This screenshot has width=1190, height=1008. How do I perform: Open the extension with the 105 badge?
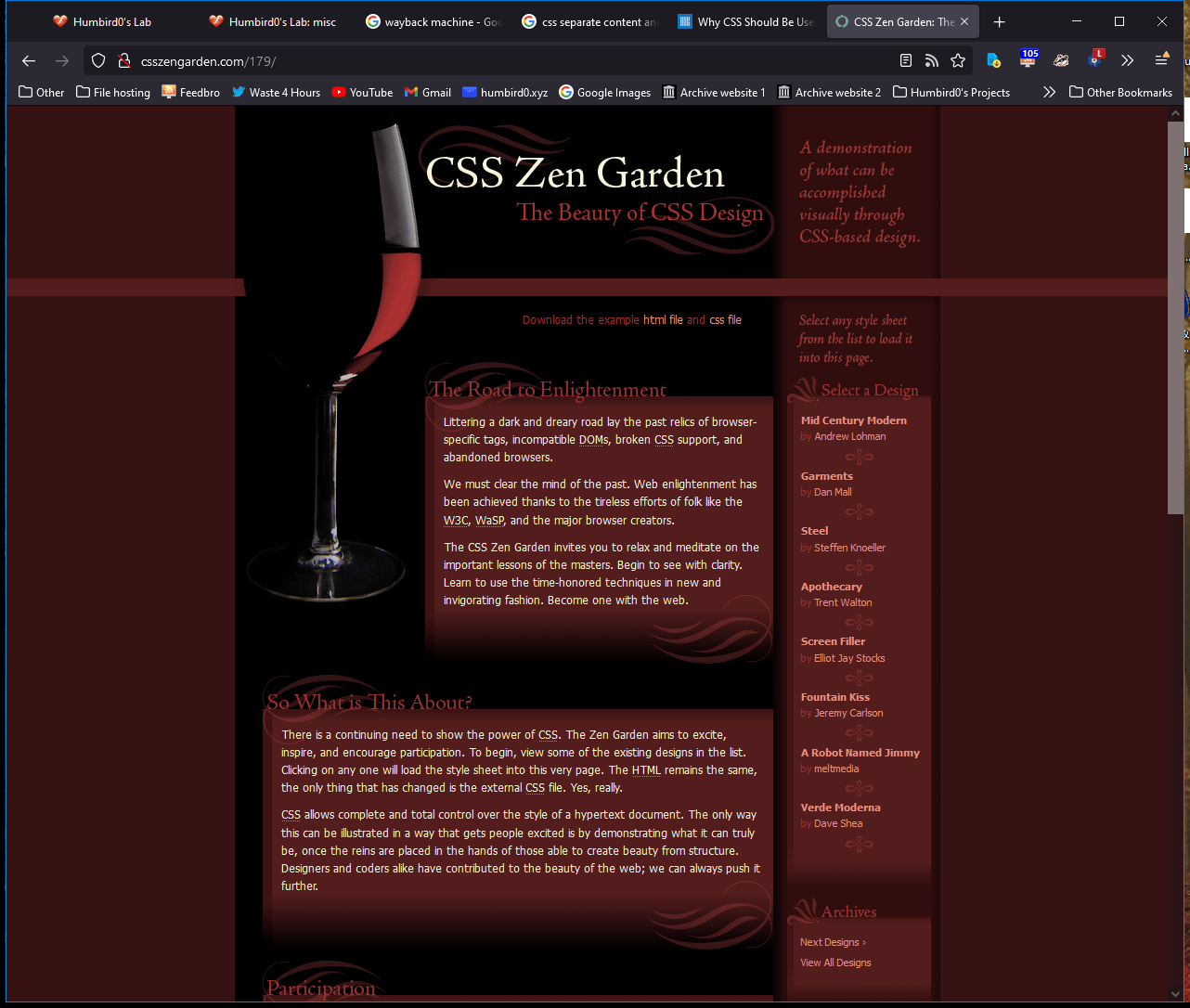(1028, 59)
